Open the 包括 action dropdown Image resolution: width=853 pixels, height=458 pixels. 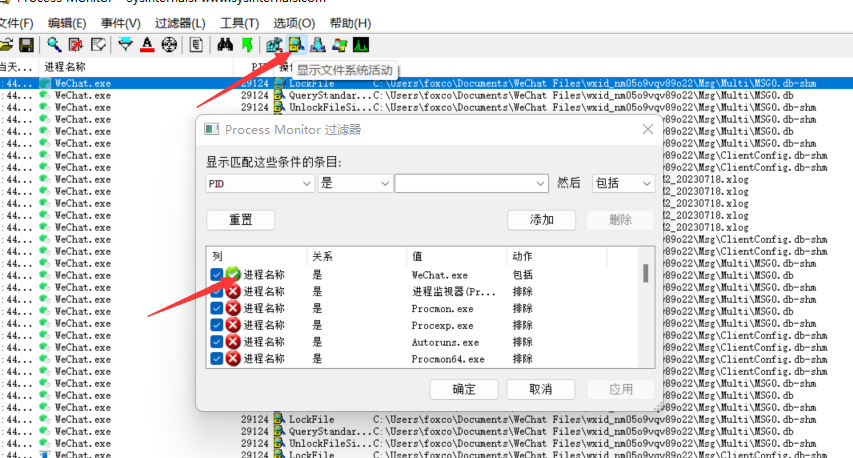[x=623, y=183]
